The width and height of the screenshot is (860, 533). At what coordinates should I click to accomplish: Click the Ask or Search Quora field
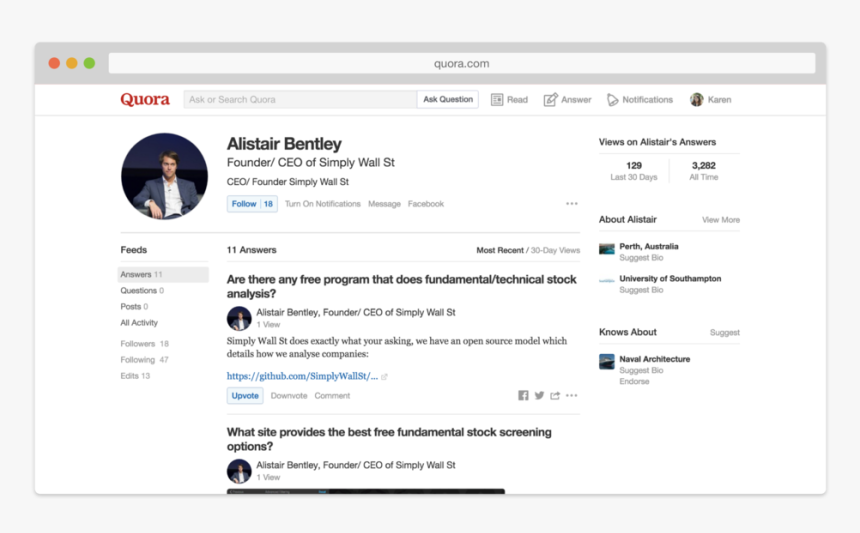pos(300,99)
